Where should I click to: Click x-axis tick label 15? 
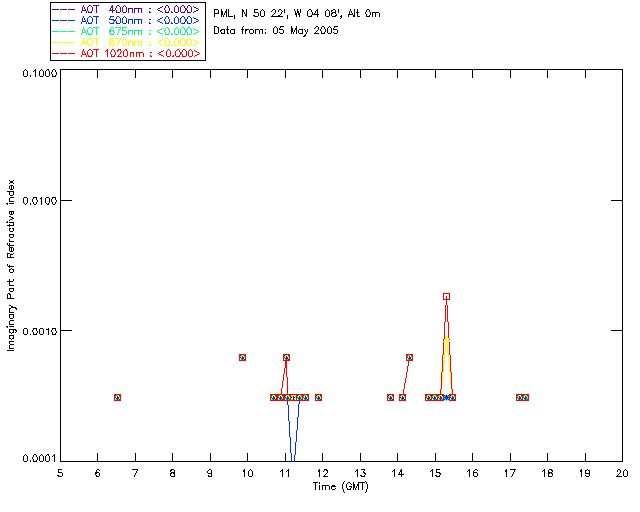click(435, 473)
